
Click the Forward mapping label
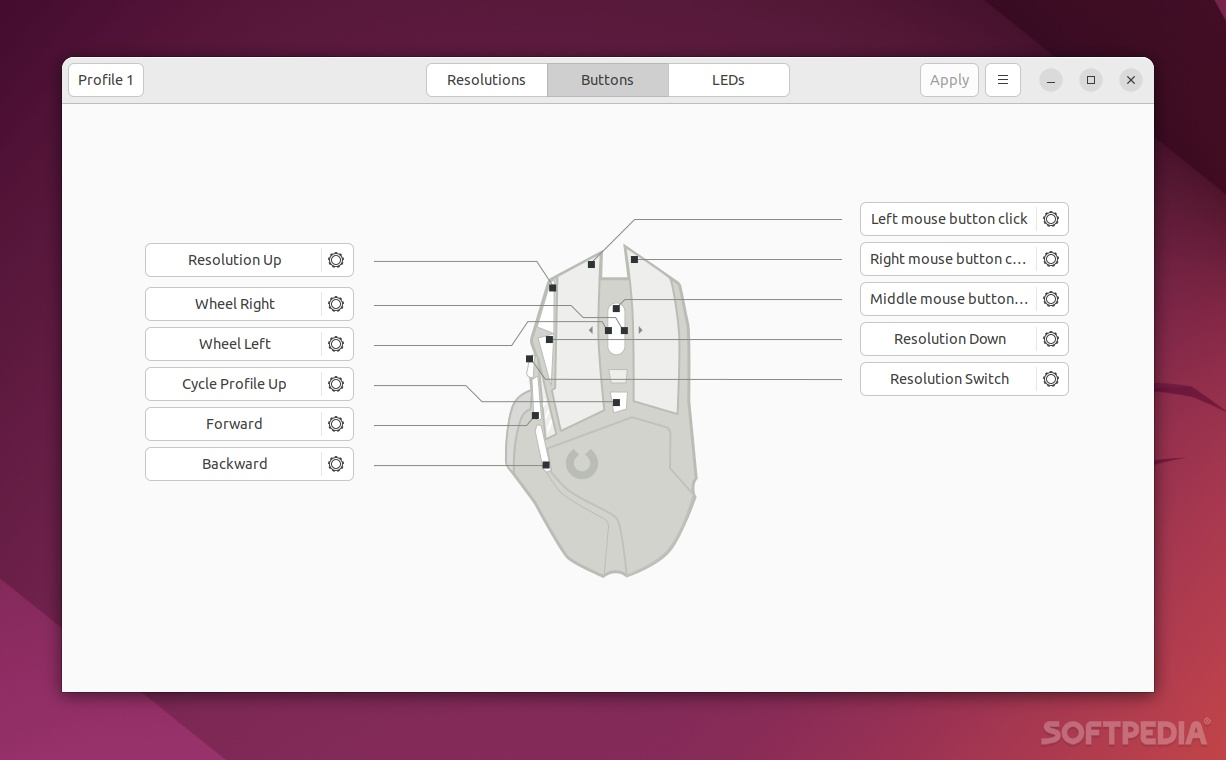[234, 424]
